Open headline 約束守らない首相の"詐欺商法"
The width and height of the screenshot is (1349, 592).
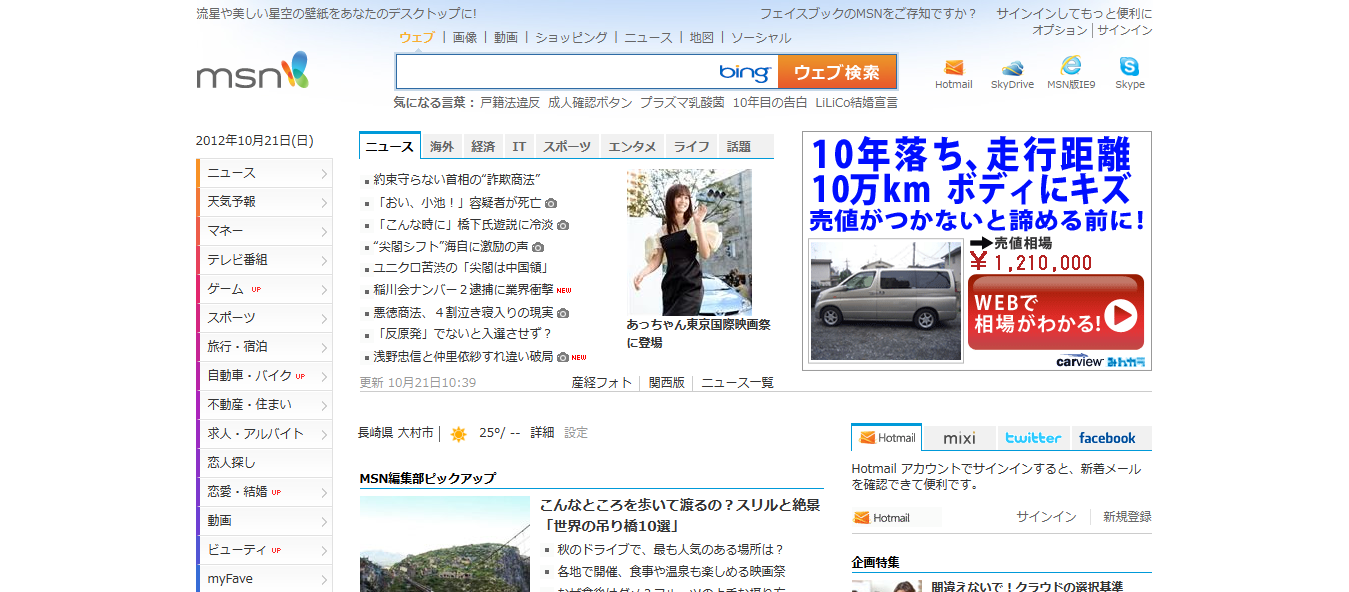coord(456,180)
